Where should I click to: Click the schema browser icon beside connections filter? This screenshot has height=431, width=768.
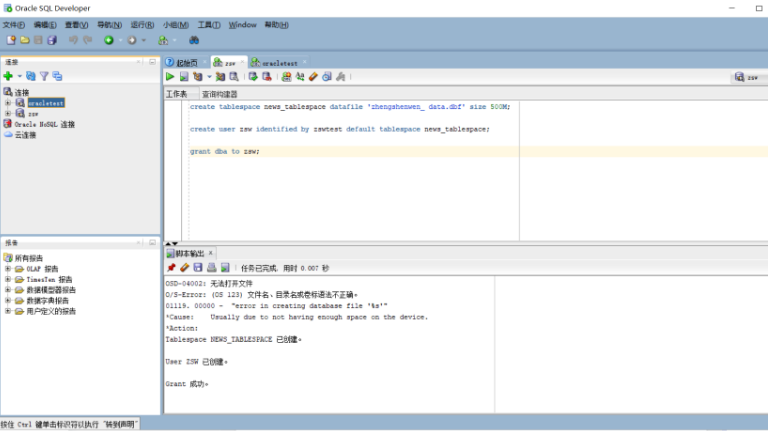click(57, 76)
